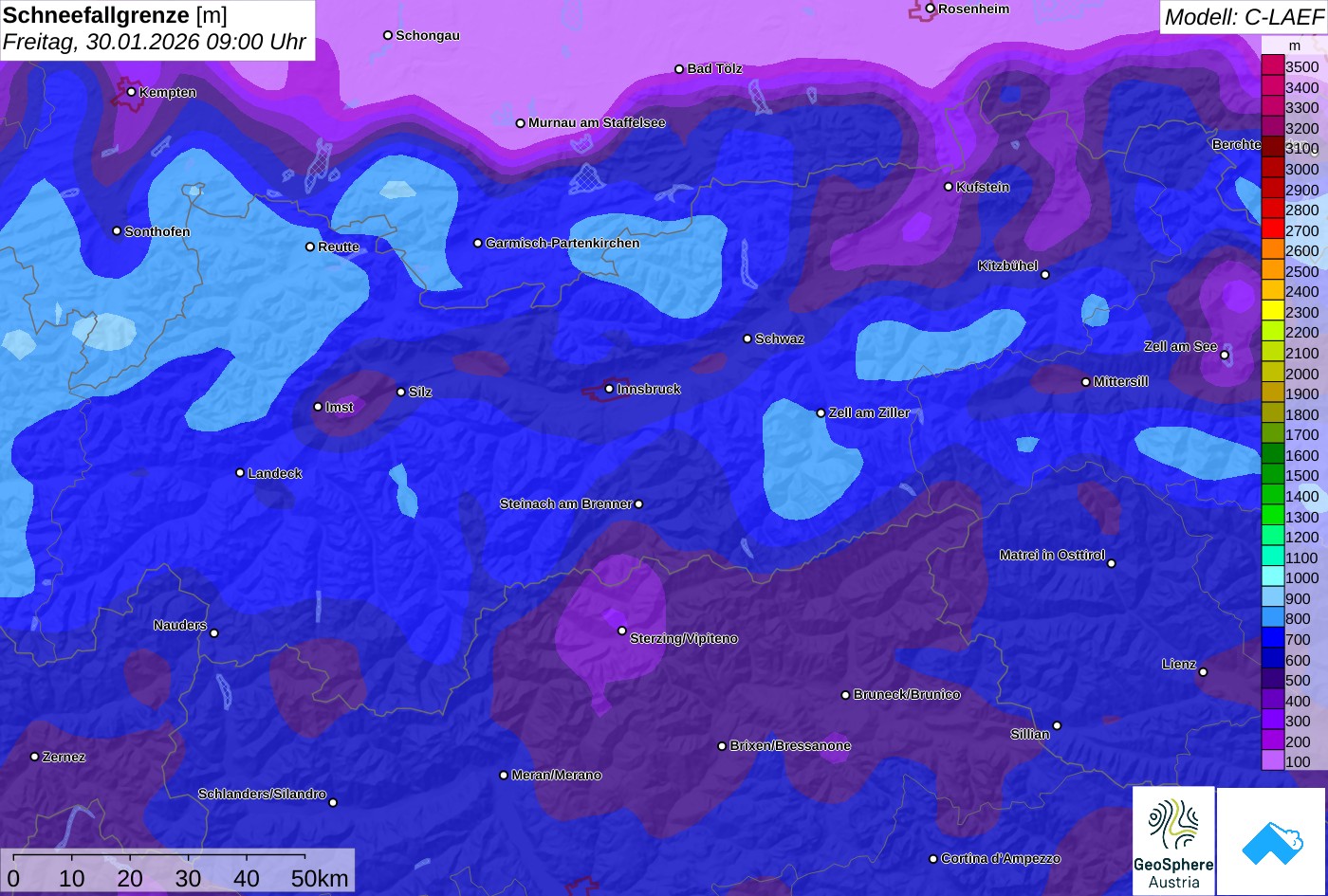Select the light blue 900 m legend swatch
Viewport: 1328px width, 896px height.
point(1272,598)
